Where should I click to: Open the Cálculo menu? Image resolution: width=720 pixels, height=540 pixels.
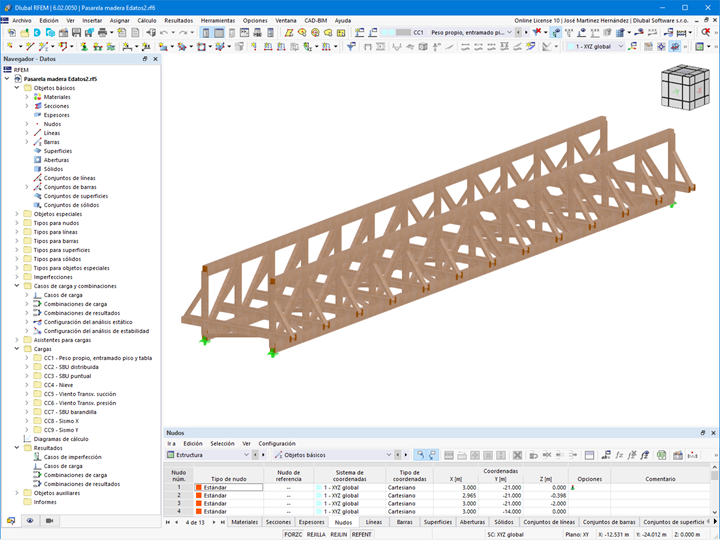146,21
